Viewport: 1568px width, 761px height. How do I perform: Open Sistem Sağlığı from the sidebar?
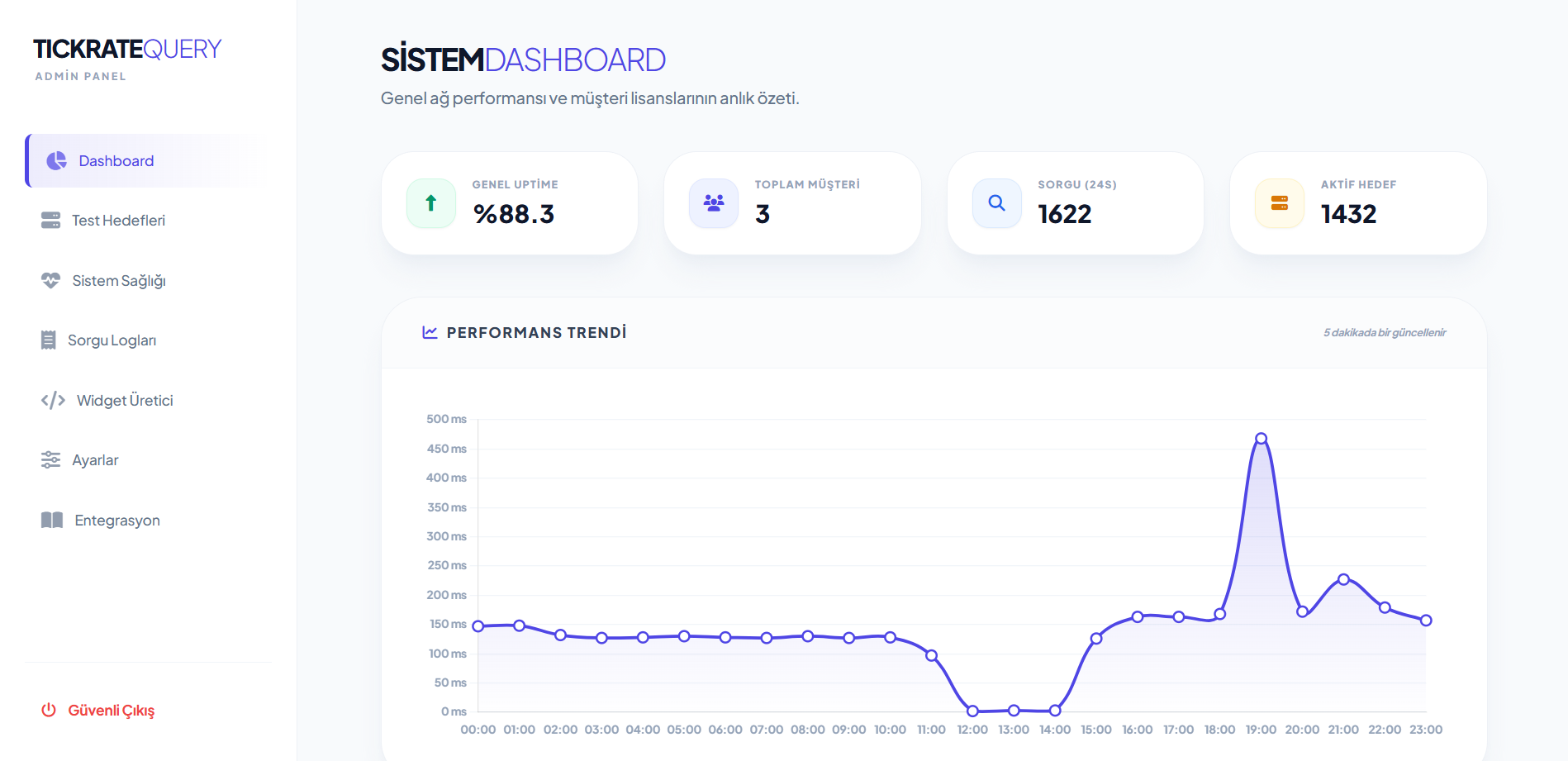pyautogui.click(x=118, y=281)
